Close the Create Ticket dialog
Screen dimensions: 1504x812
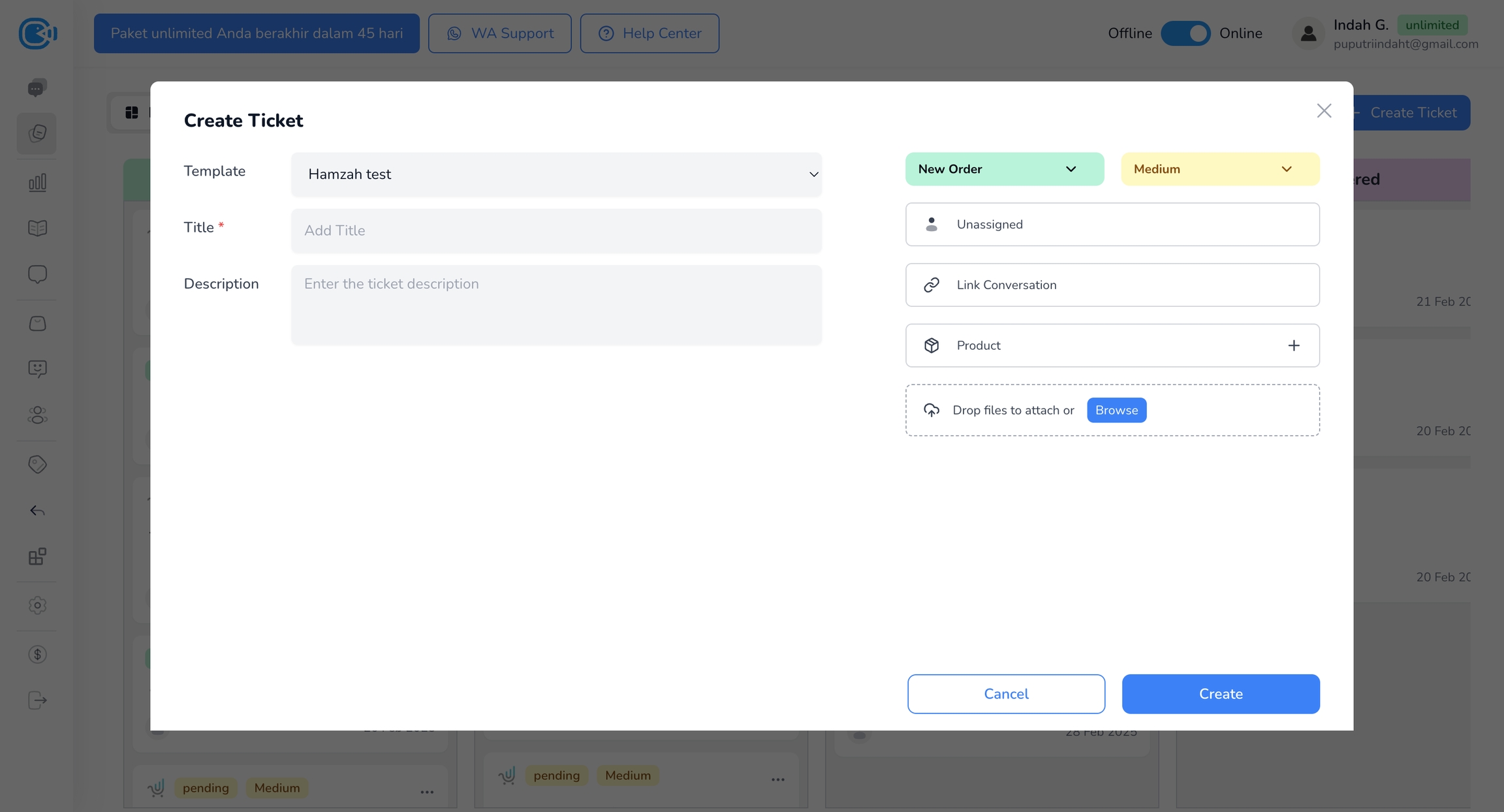(1324, 111)
